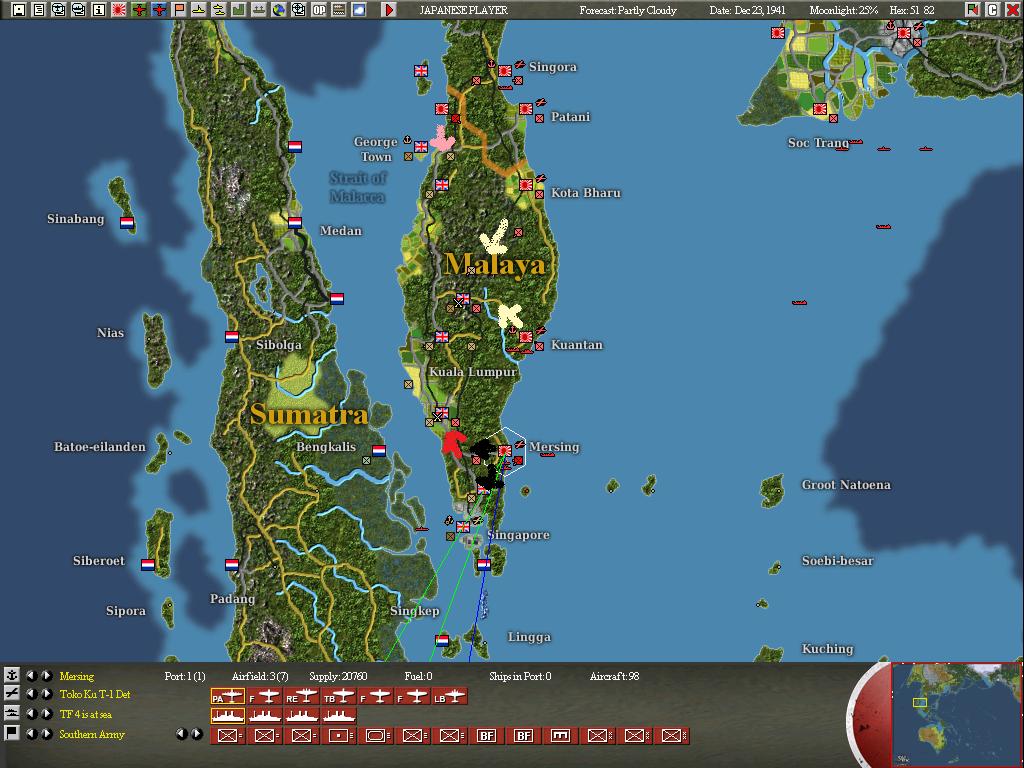Image resolution: width=1024 pixels, height=768 pixels.
Task: Previous task force arrow beside TF 4
Action: click(x=31, y=714)
